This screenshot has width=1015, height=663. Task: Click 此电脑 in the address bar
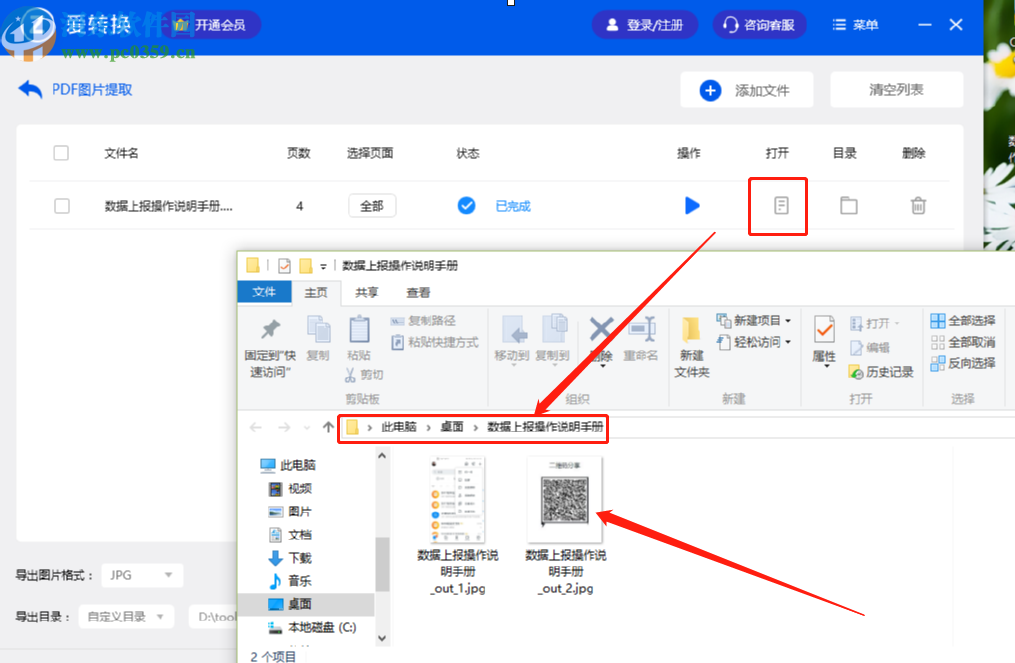[x=399, y=427]
